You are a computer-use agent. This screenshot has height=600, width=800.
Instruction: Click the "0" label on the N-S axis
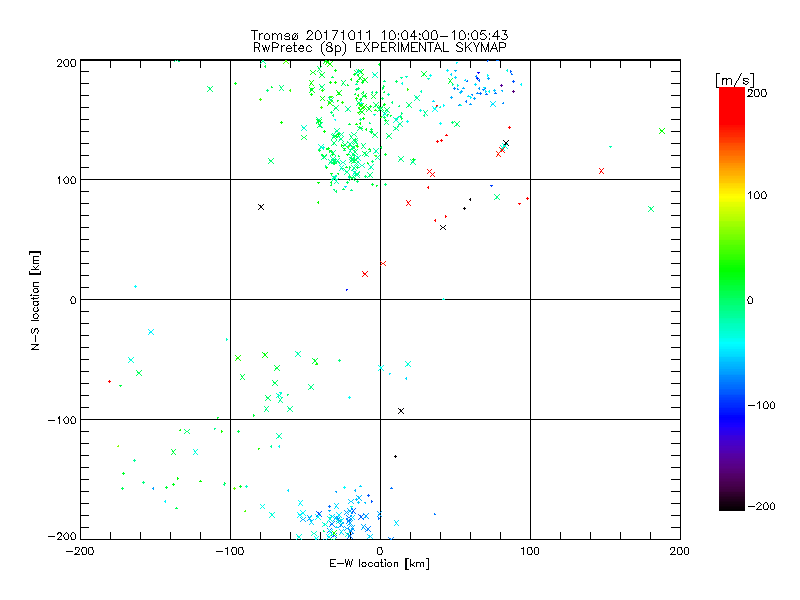point(73,300)
